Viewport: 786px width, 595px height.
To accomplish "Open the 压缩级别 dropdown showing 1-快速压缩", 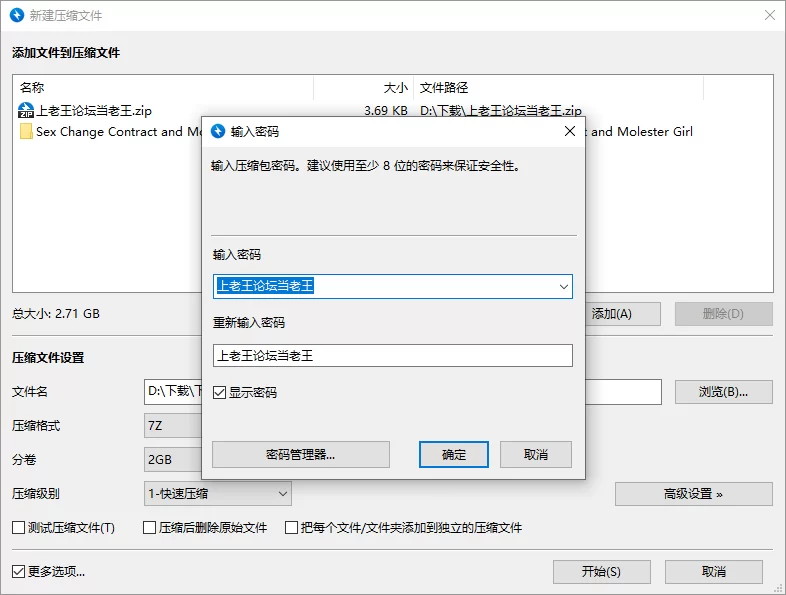I will tap(218, 494).
